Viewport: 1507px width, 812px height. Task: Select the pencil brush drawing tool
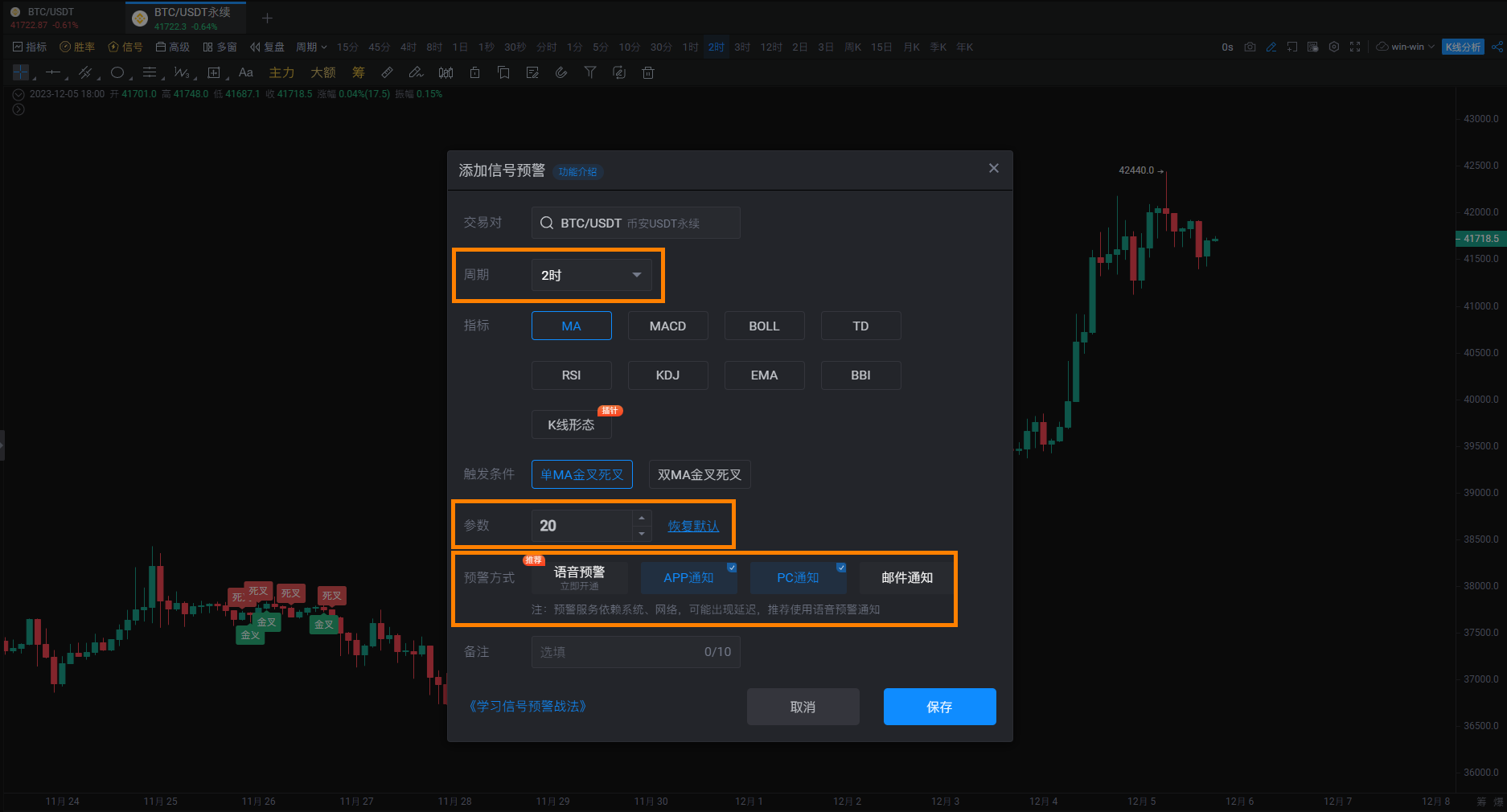click(x=416, y=72)
